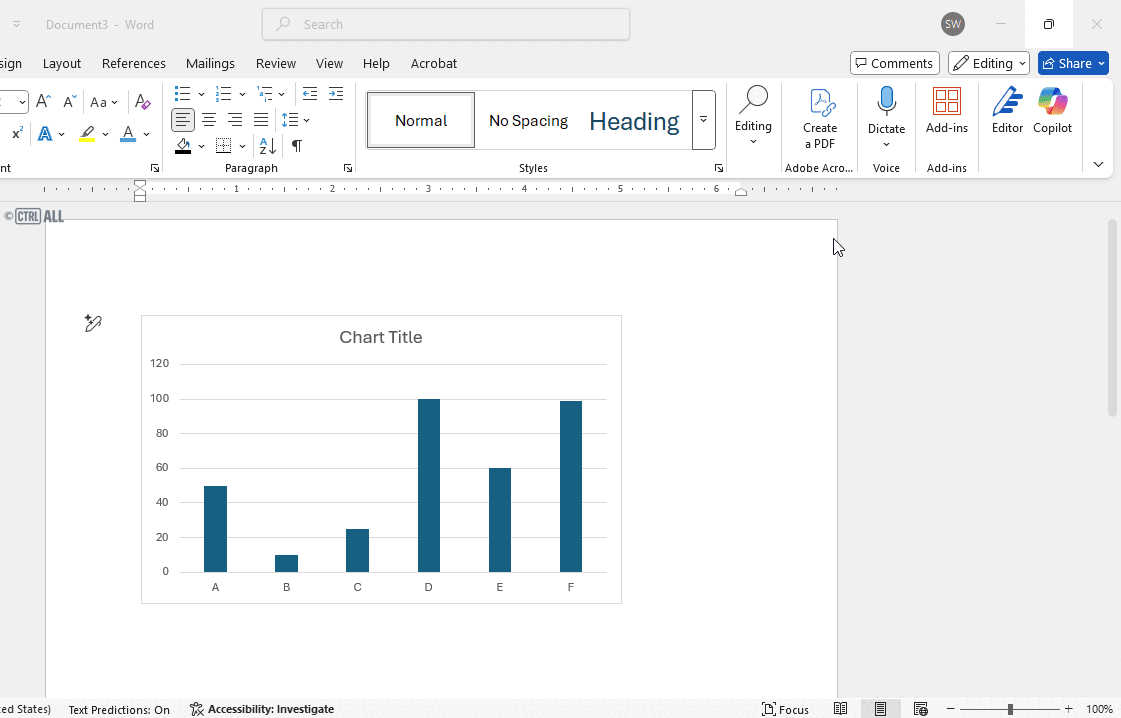The width and height of the screenshot is (1121, 718).
Task: Open Copilot
Action: coord(1052,110)
